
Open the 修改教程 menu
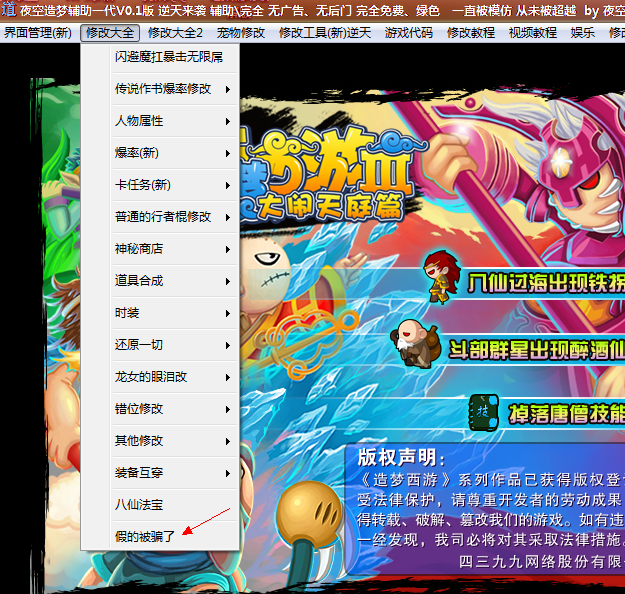pos(471,33)
